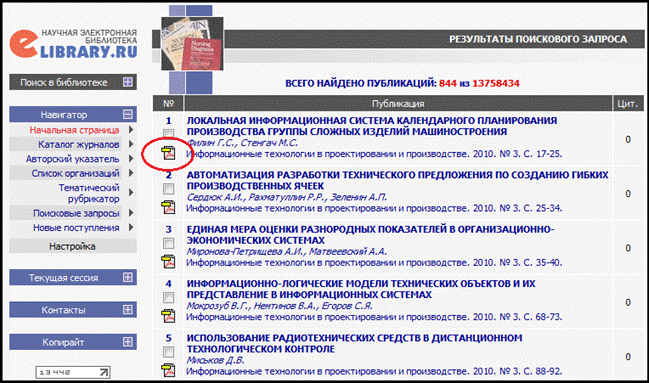Open PDF icon for Сердюк А.И. article
This screenshot has height=383, width=649.
(x=168, y=207)
